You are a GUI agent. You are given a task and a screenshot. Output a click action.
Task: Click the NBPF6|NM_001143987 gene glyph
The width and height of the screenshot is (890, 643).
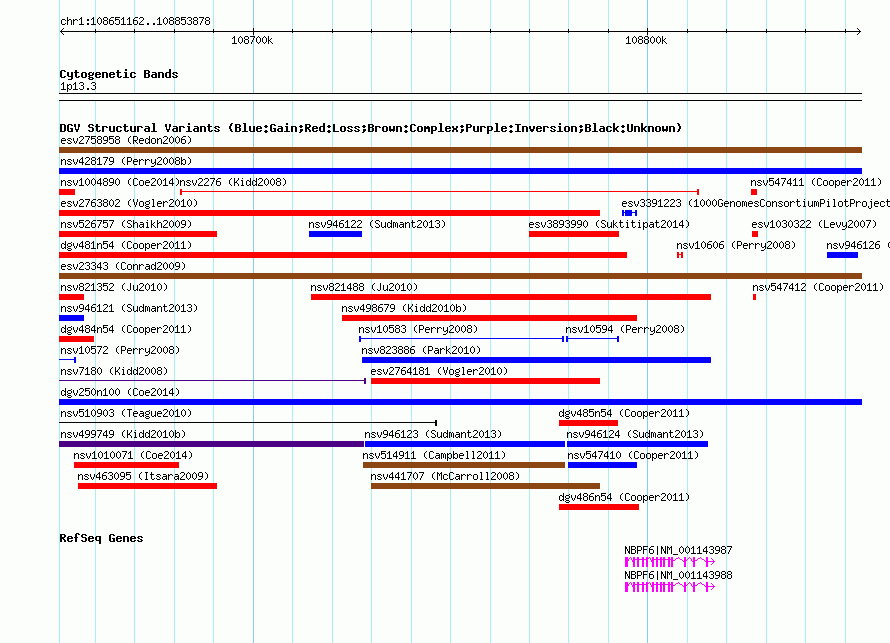[x=670, y=562]
